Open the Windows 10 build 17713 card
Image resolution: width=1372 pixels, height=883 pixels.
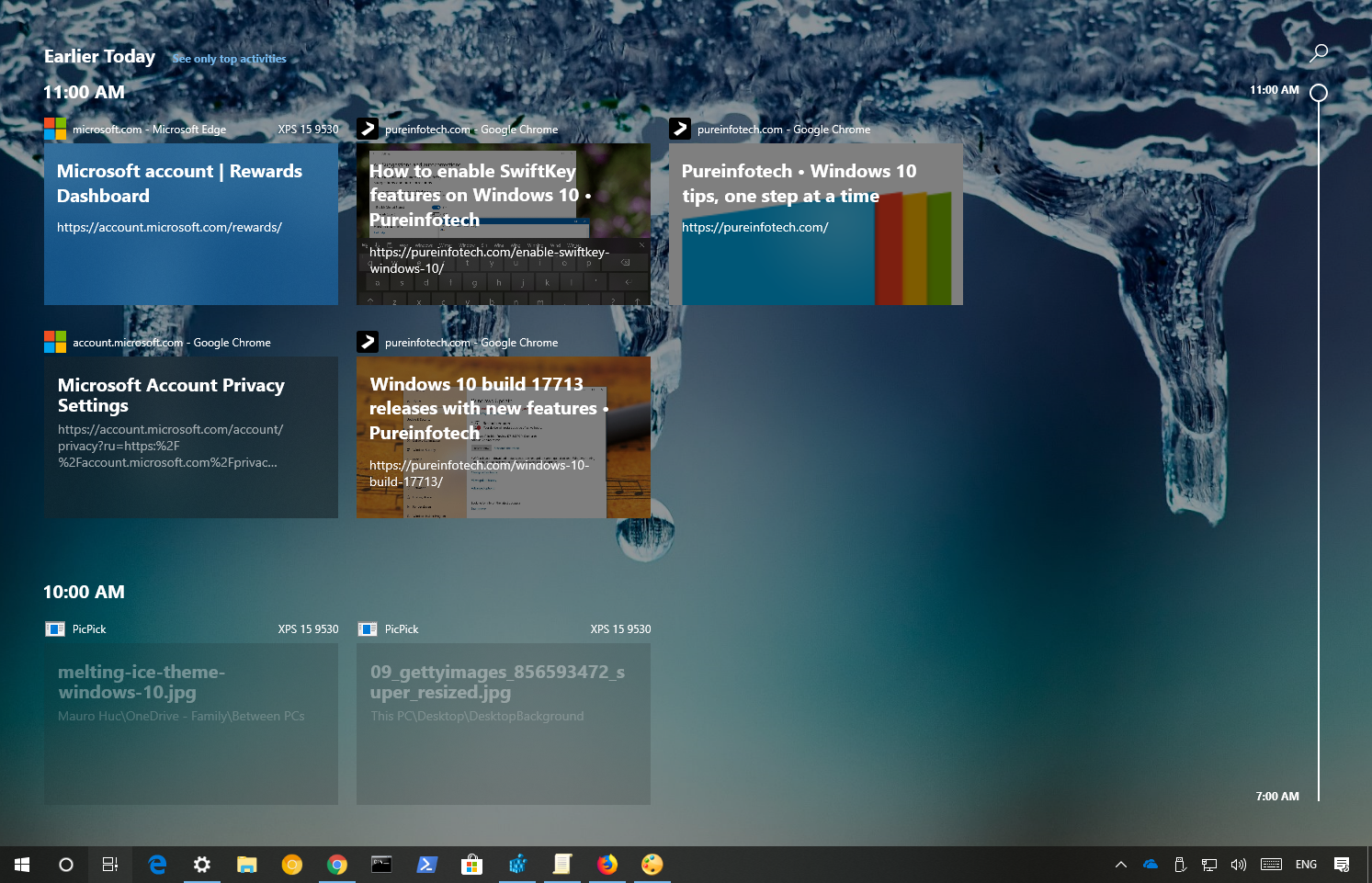click(504, 437)
